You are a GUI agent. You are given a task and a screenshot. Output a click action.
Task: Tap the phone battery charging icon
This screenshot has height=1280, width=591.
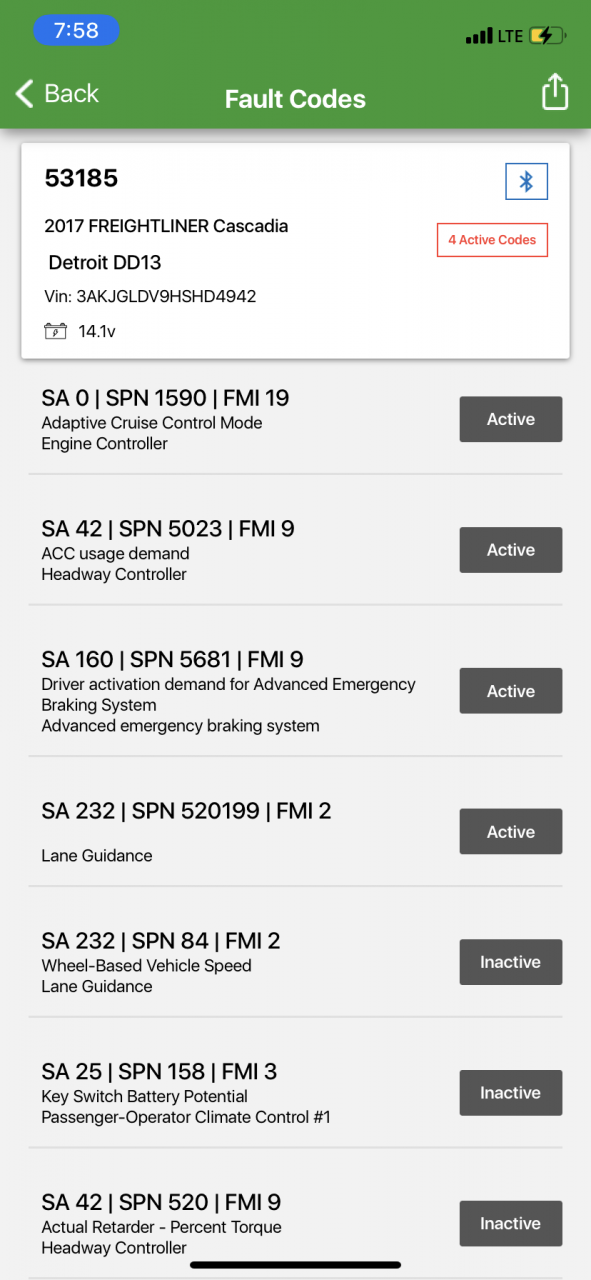(549, 36)
